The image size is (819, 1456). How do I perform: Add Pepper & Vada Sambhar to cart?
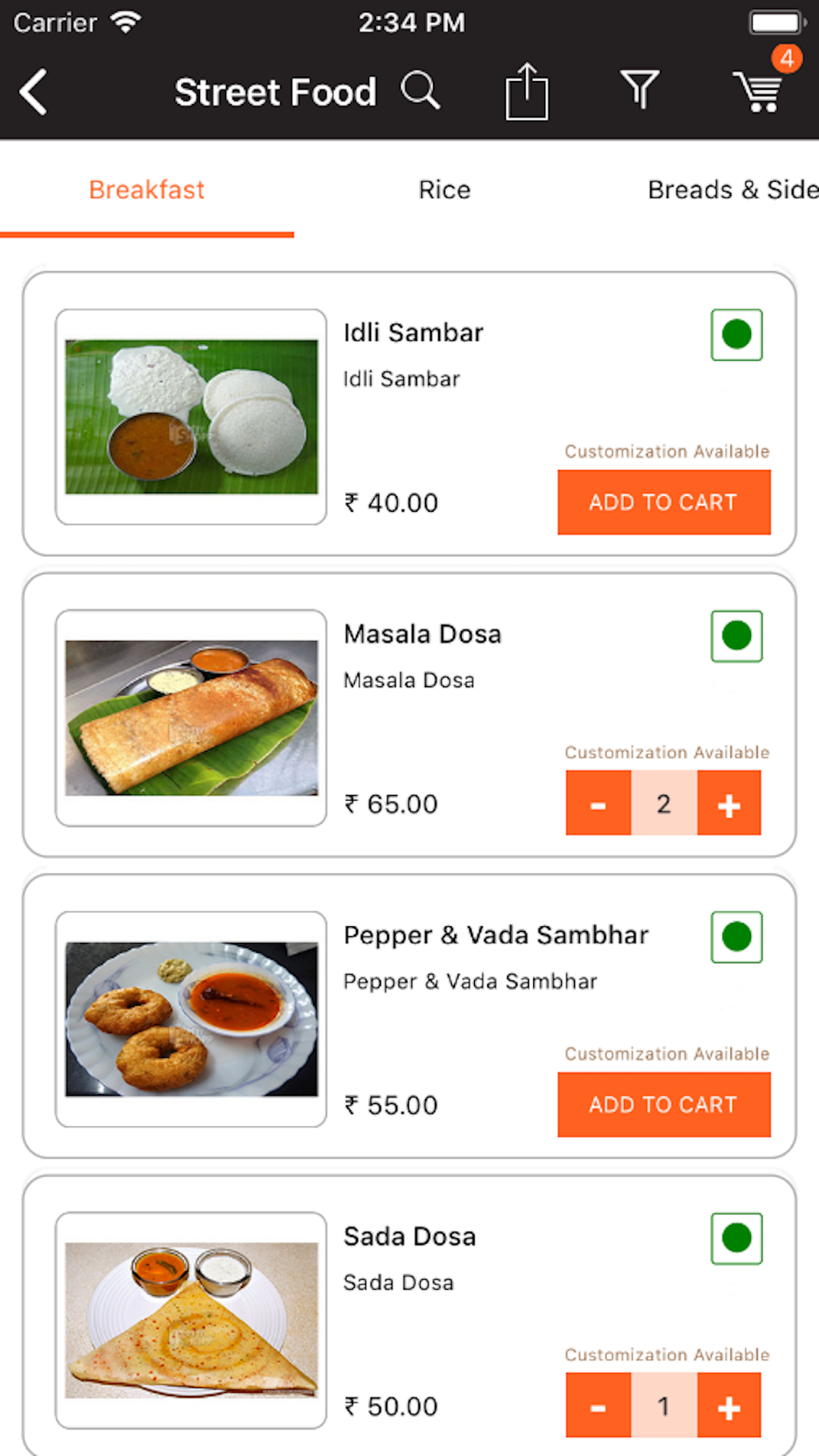coord(663,1105)
